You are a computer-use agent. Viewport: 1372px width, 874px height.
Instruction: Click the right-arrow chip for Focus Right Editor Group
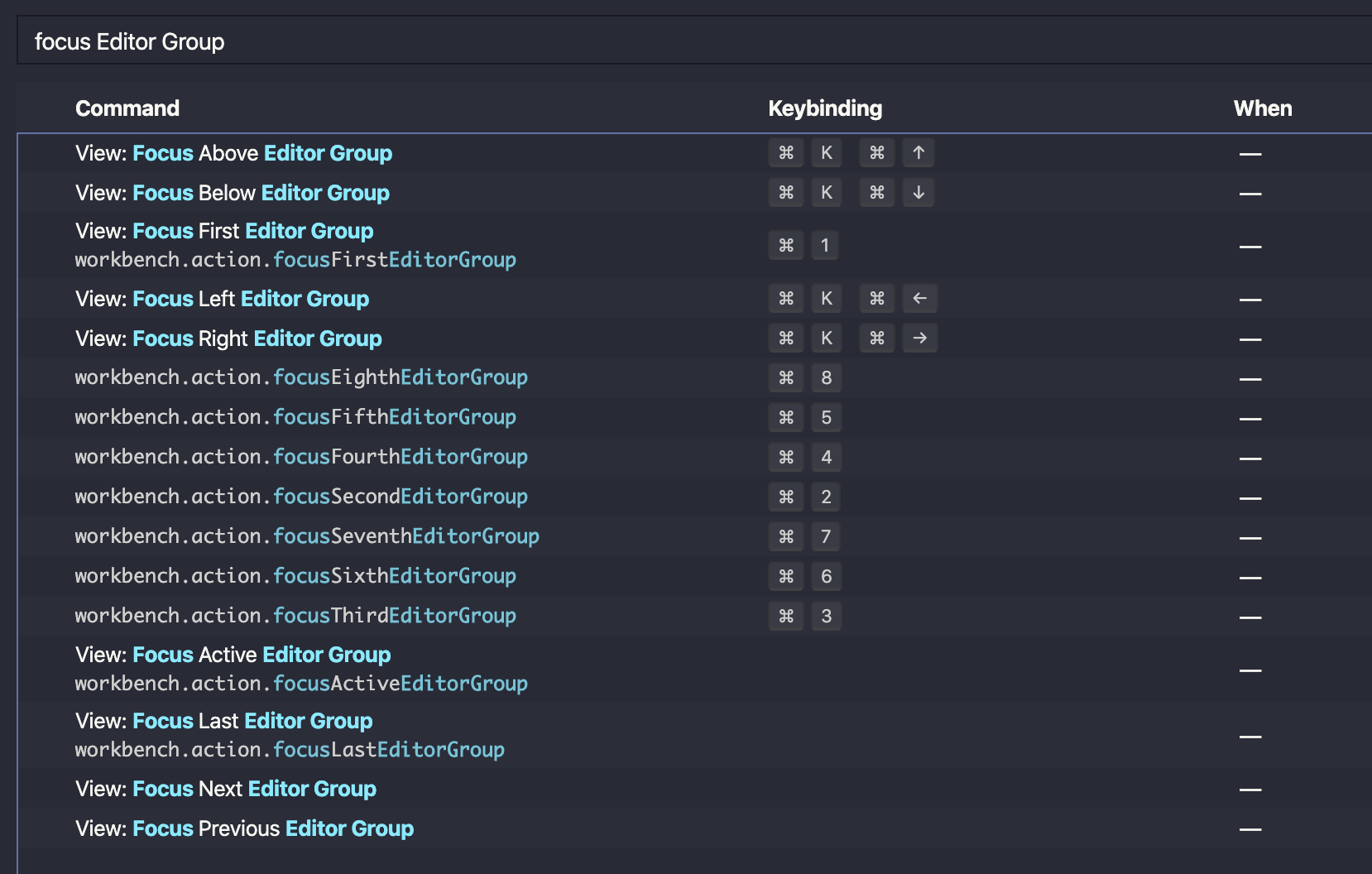919,338
